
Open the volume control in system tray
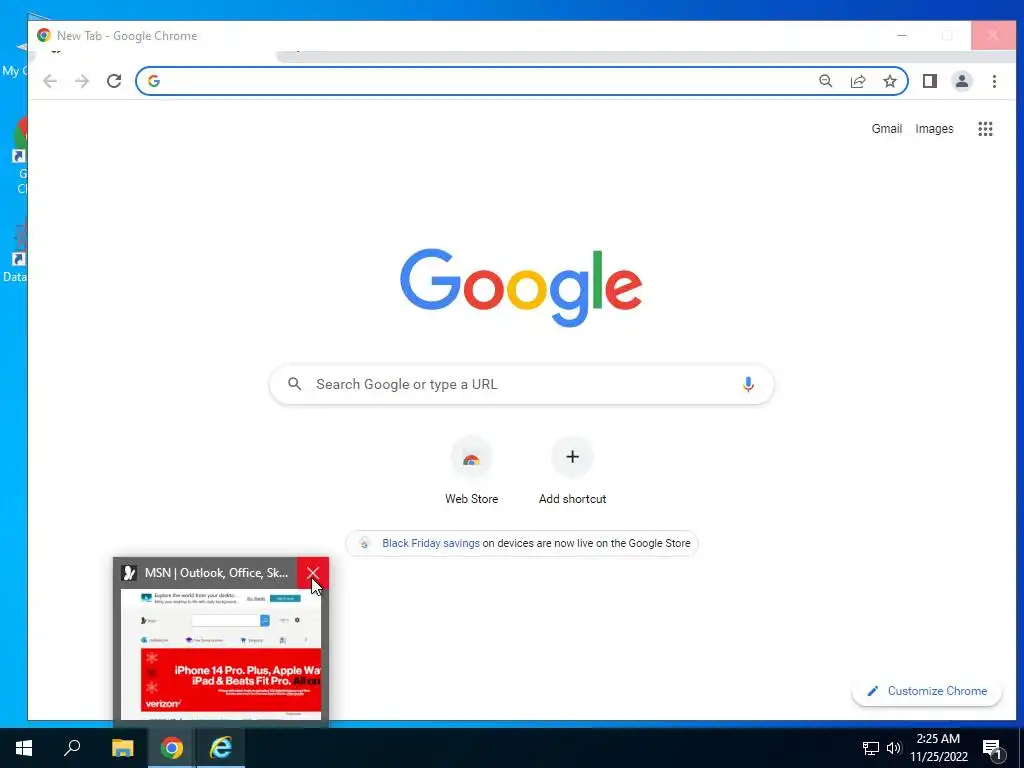click(x=893, y=748)
